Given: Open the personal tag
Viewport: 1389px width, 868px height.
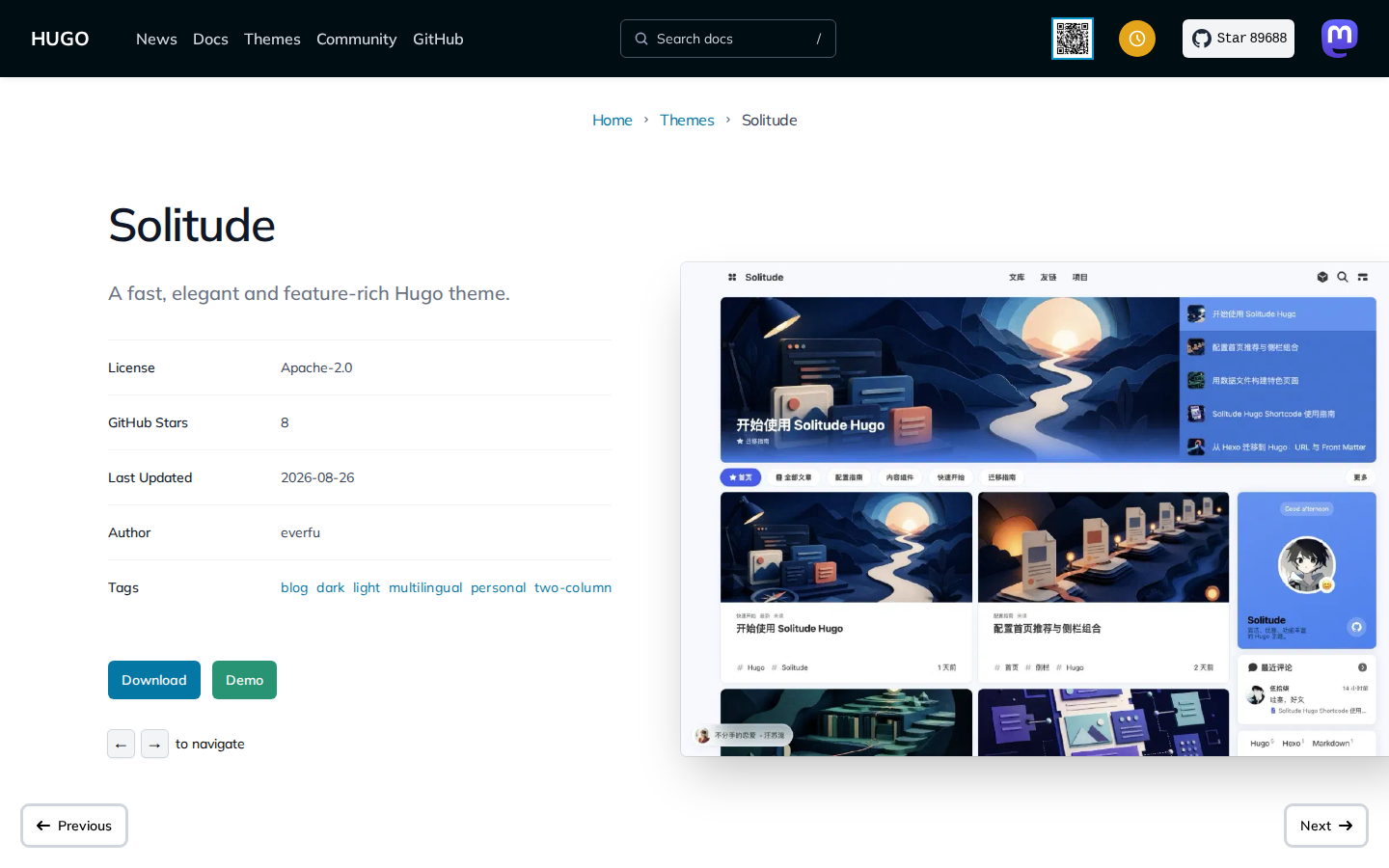Looking at the screenshot, I should click(x=499, y=587).
